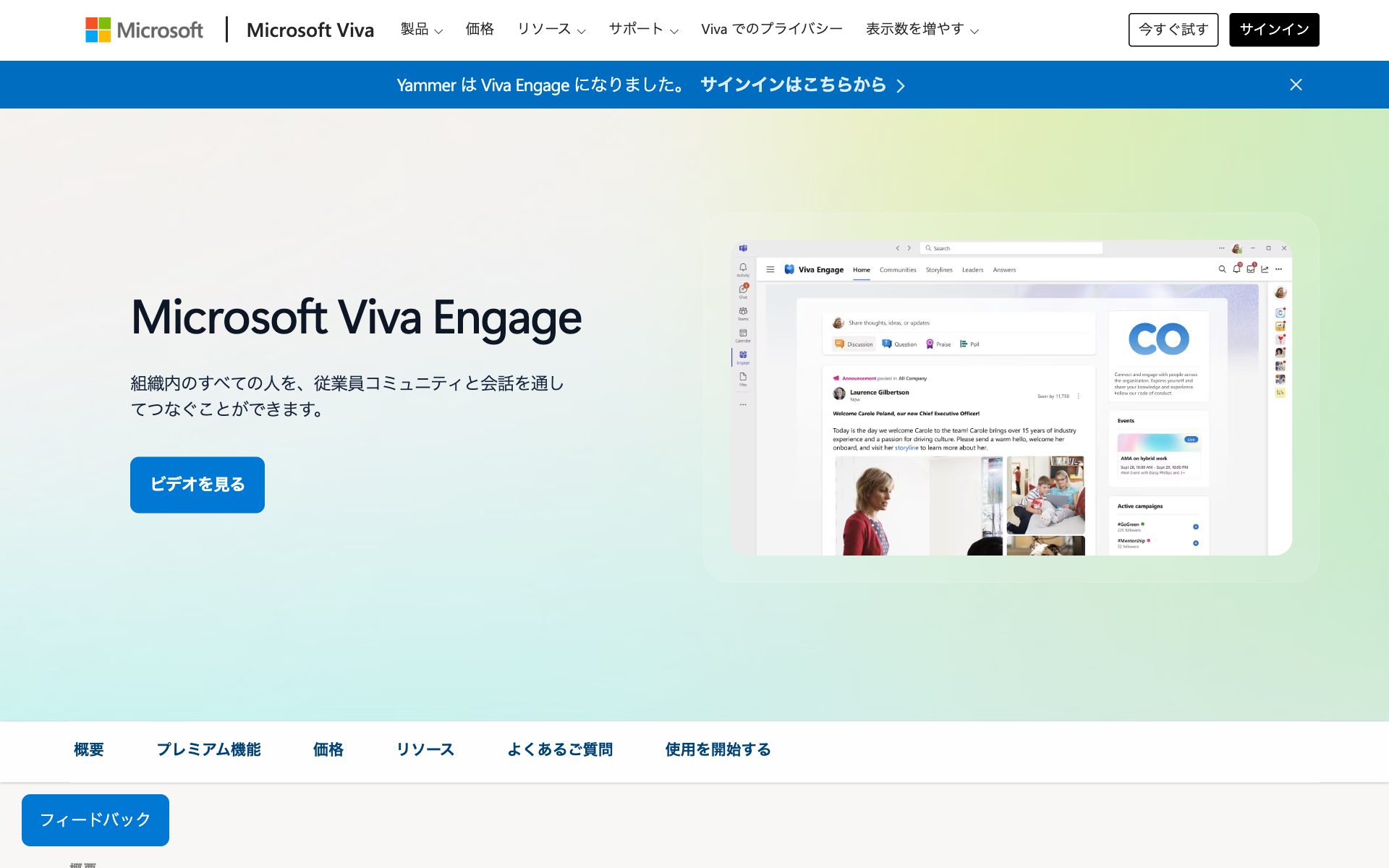Screen dimensions: 1389x868
Task: Click the Microsoft Viva Engage heading
Action: click(357, 318)
